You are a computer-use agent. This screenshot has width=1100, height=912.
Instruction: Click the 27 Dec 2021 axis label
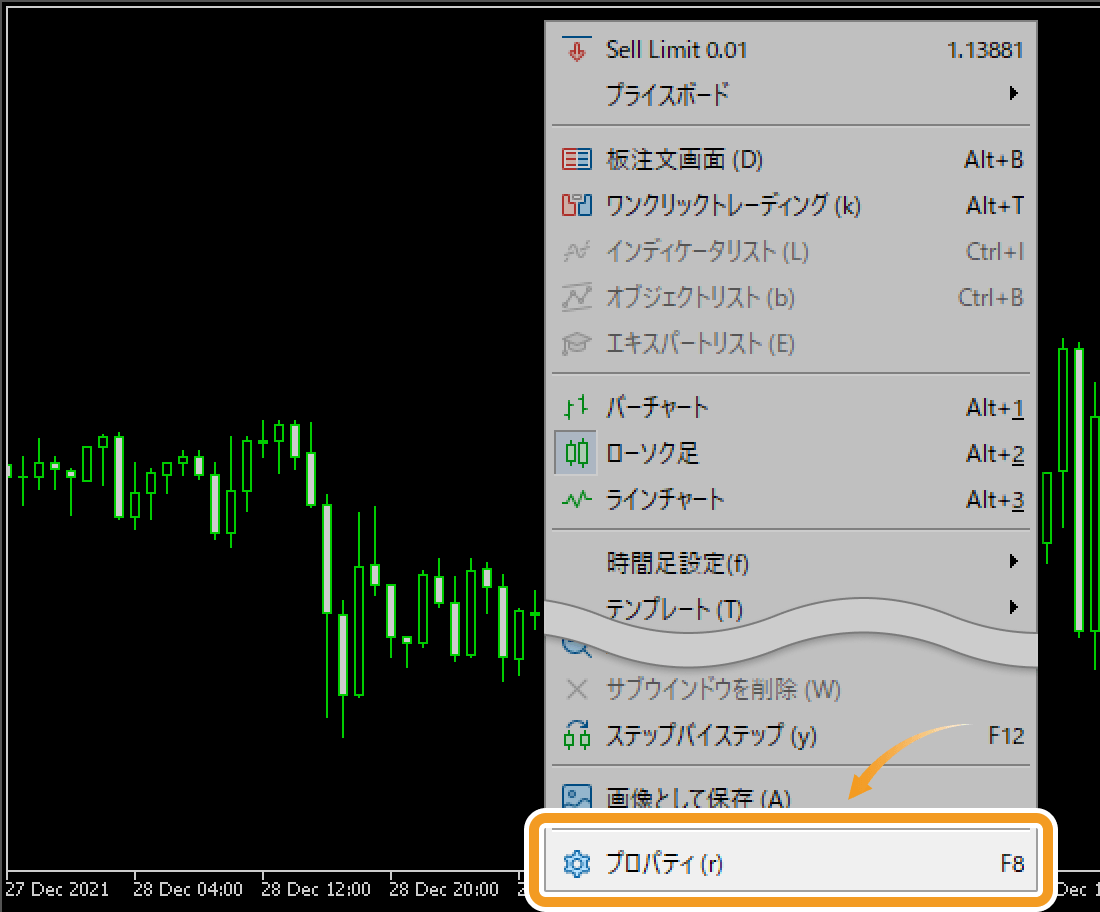pos(57,890)
